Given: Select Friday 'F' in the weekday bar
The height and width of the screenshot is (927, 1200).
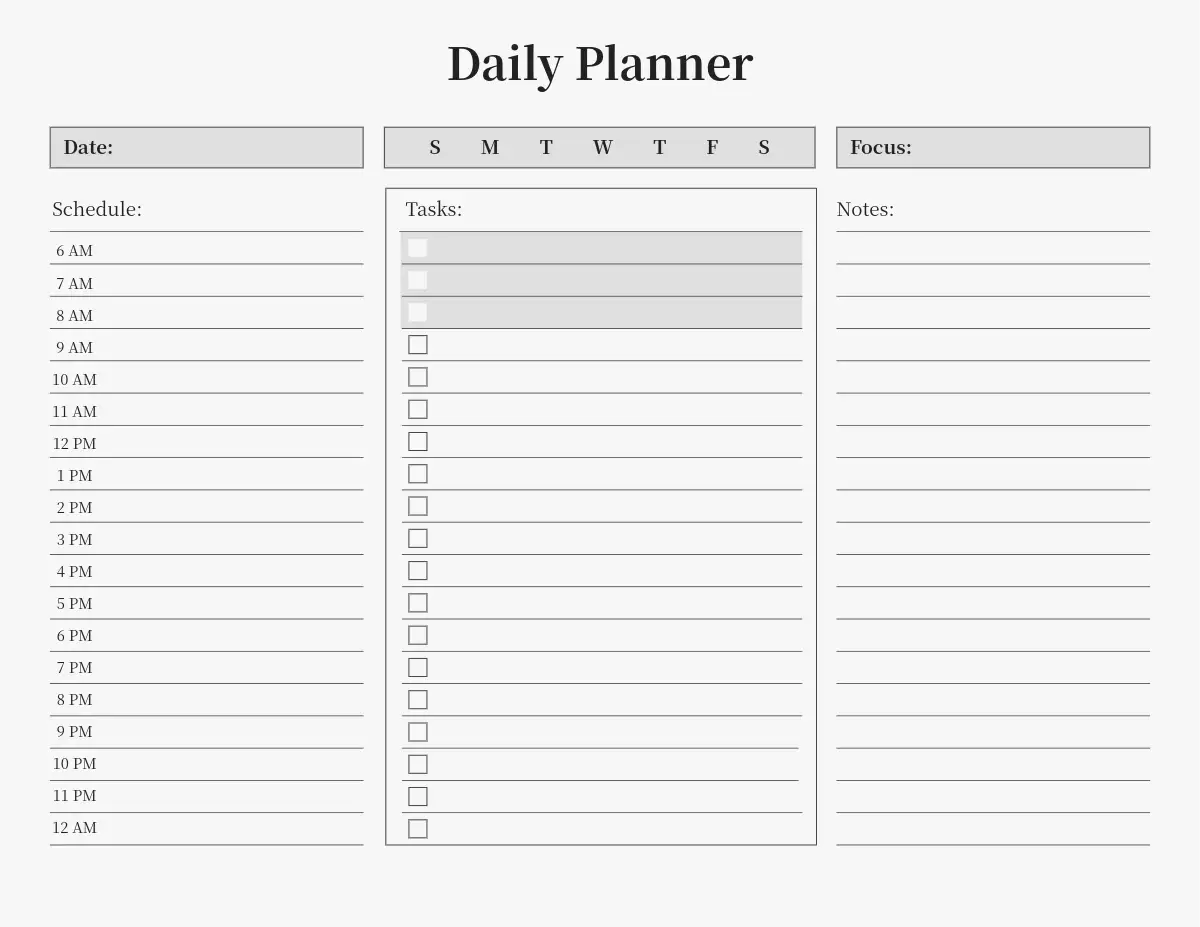Looking at the screenshot, I should tap(712, 147).
